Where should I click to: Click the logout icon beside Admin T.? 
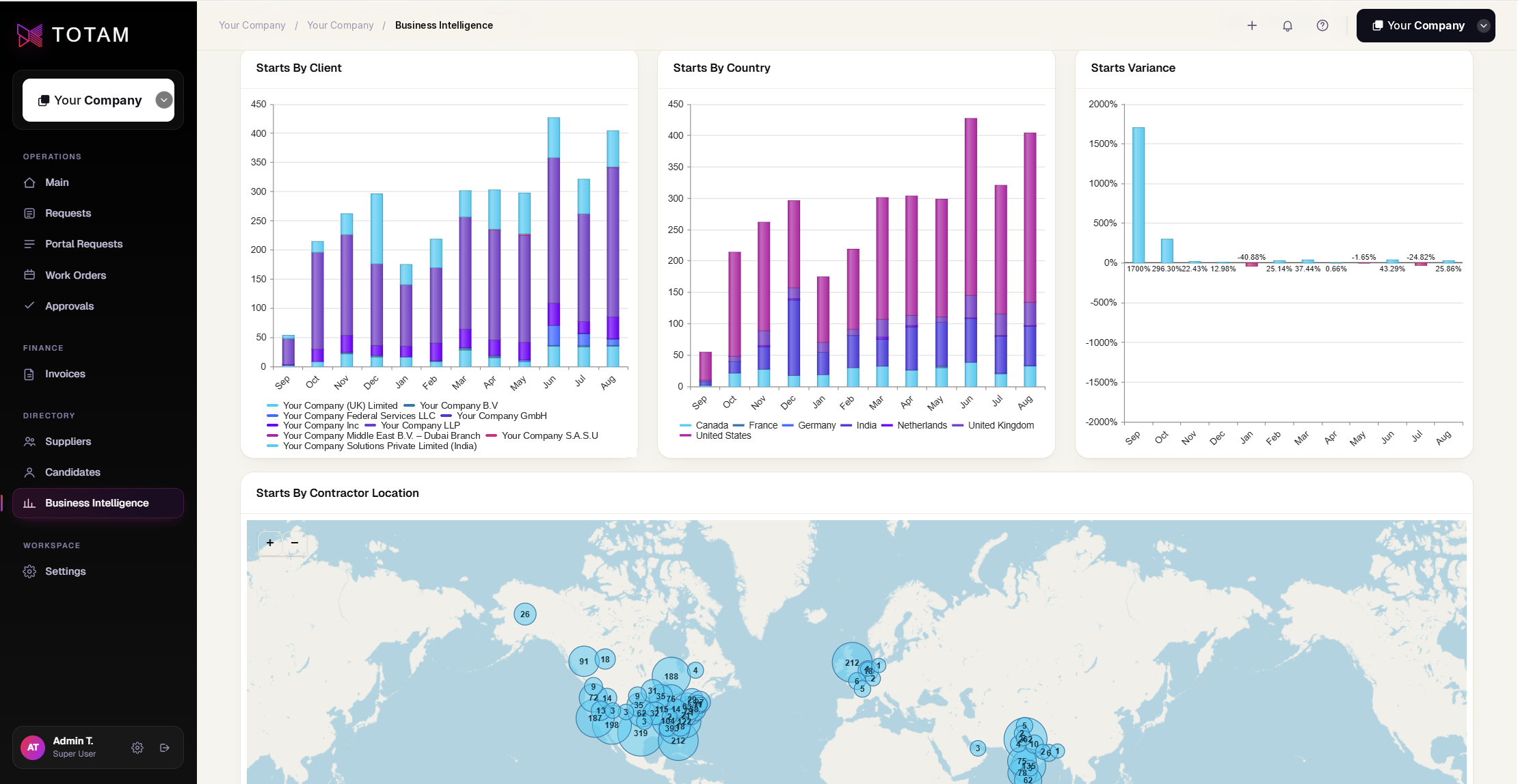165,748
